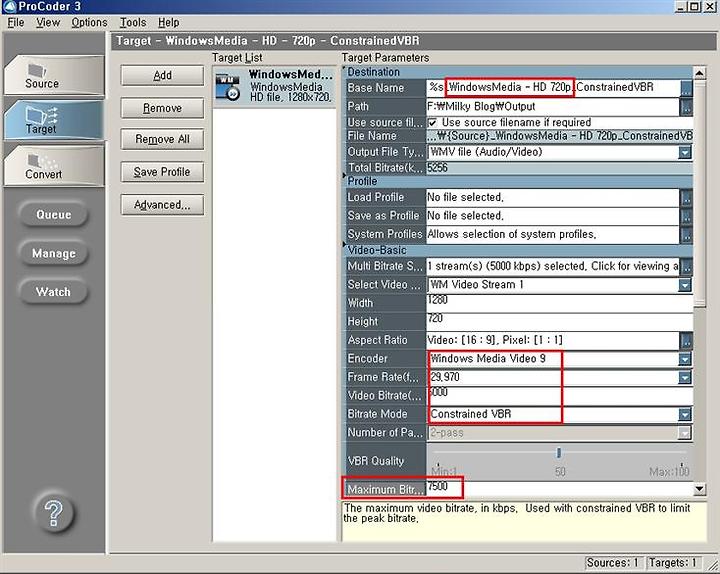Click the Maximum Bitrate field

click(x=560, y=490)
